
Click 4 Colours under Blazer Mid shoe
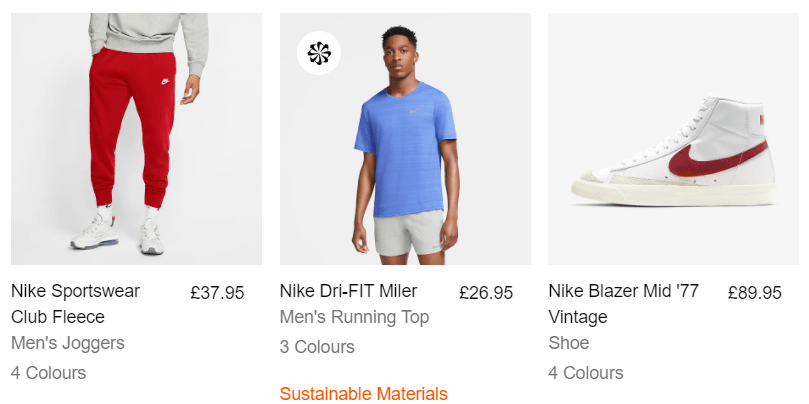click(x=586, y=373)
